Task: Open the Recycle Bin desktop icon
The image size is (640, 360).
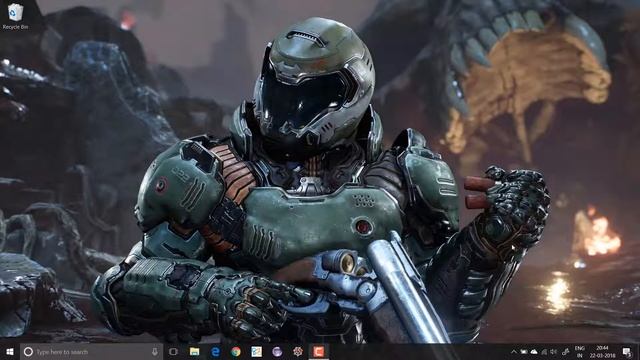Action: [15, 16]
